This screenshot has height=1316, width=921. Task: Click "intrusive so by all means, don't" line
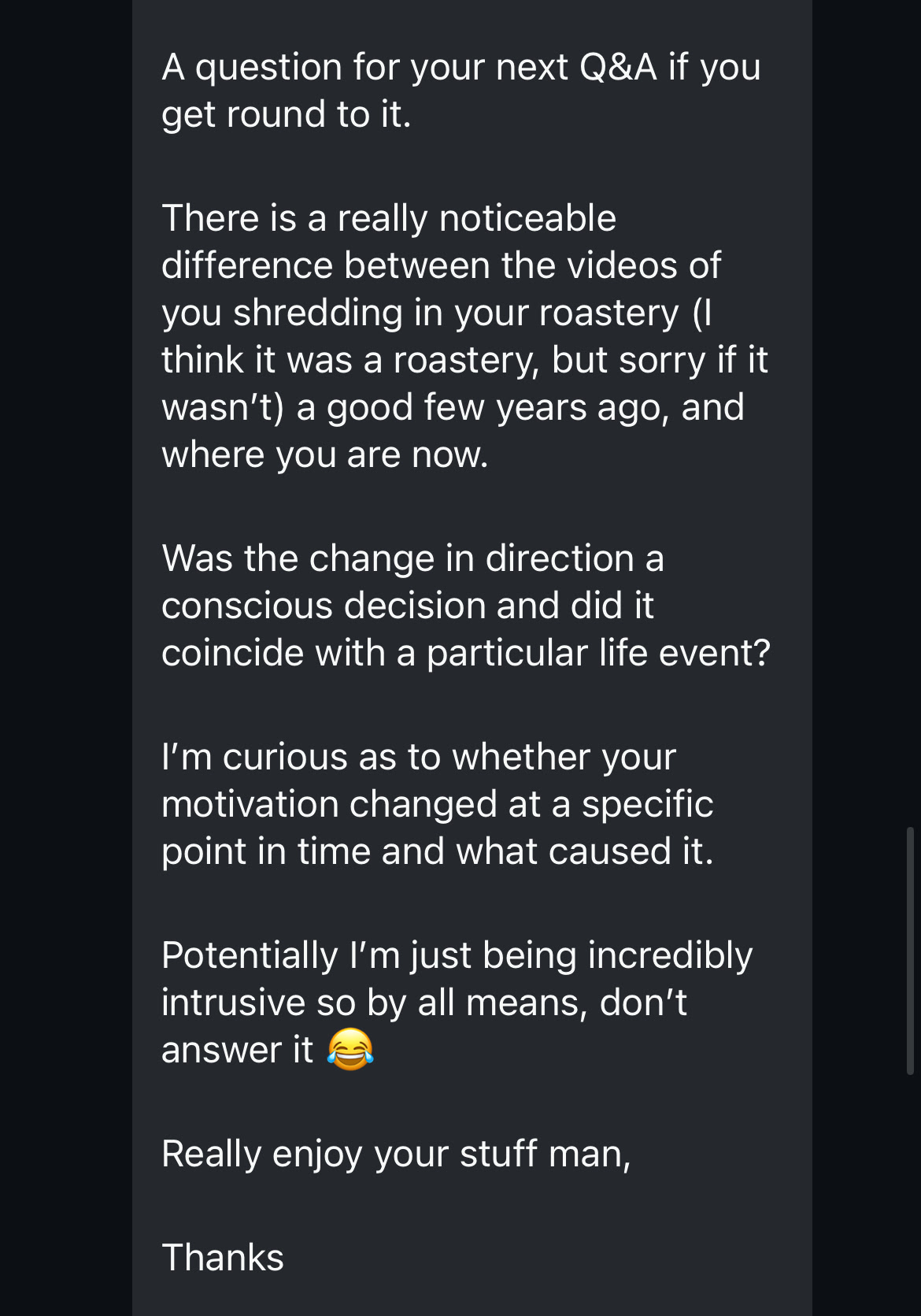[424, 1003]
